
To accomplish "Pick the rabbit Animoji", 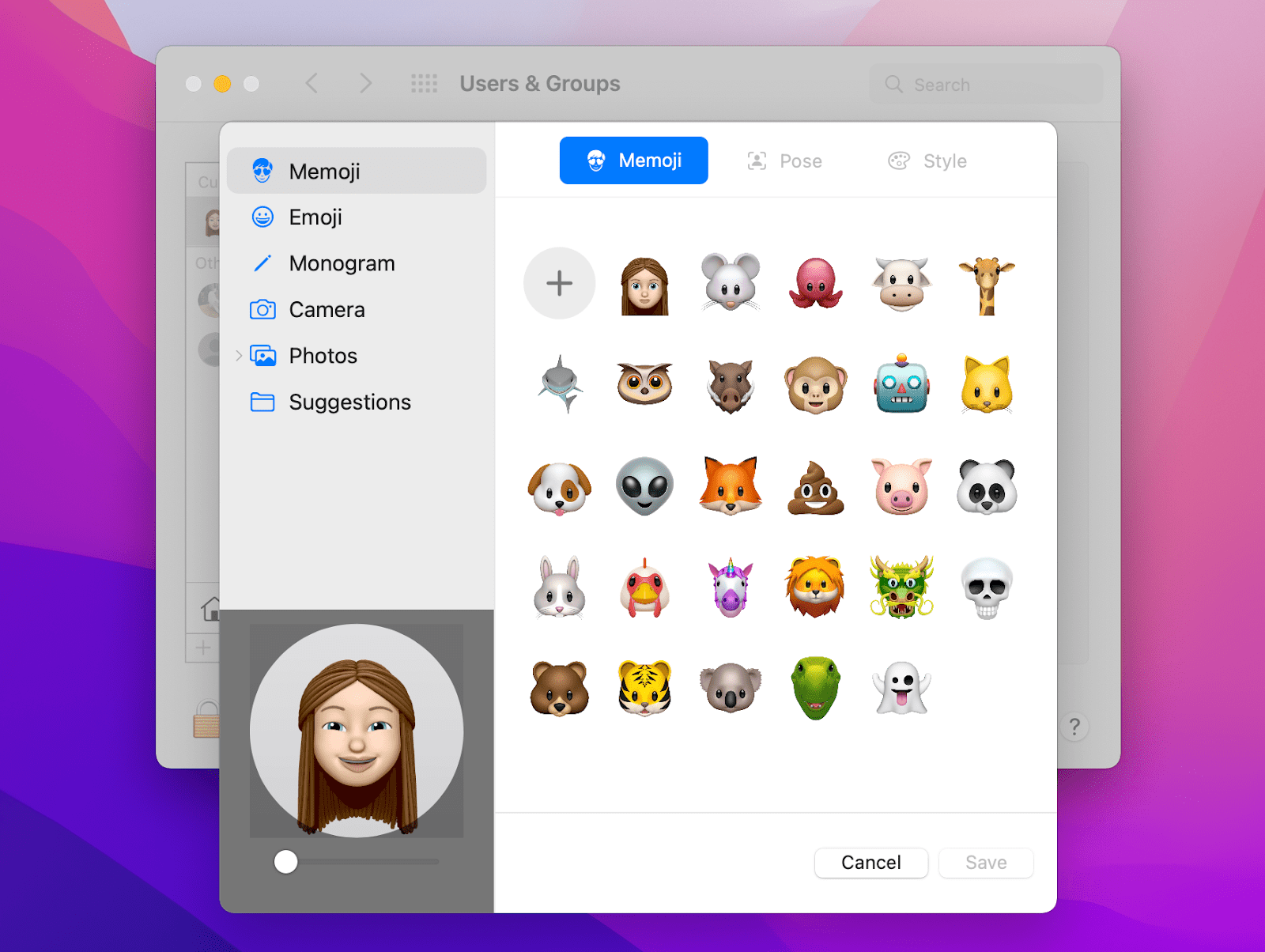I will pyautogui.click(x=560, y=587).
